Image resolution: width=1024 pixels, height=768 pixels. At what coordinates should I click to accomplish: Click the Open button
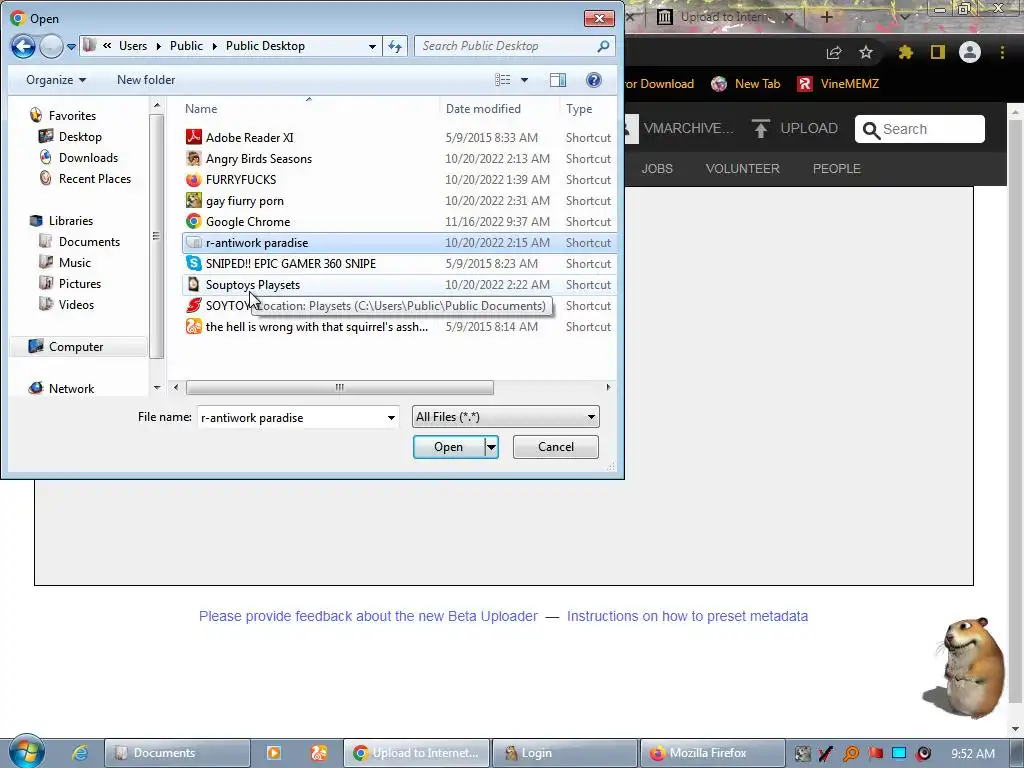[x=449, y=447]
